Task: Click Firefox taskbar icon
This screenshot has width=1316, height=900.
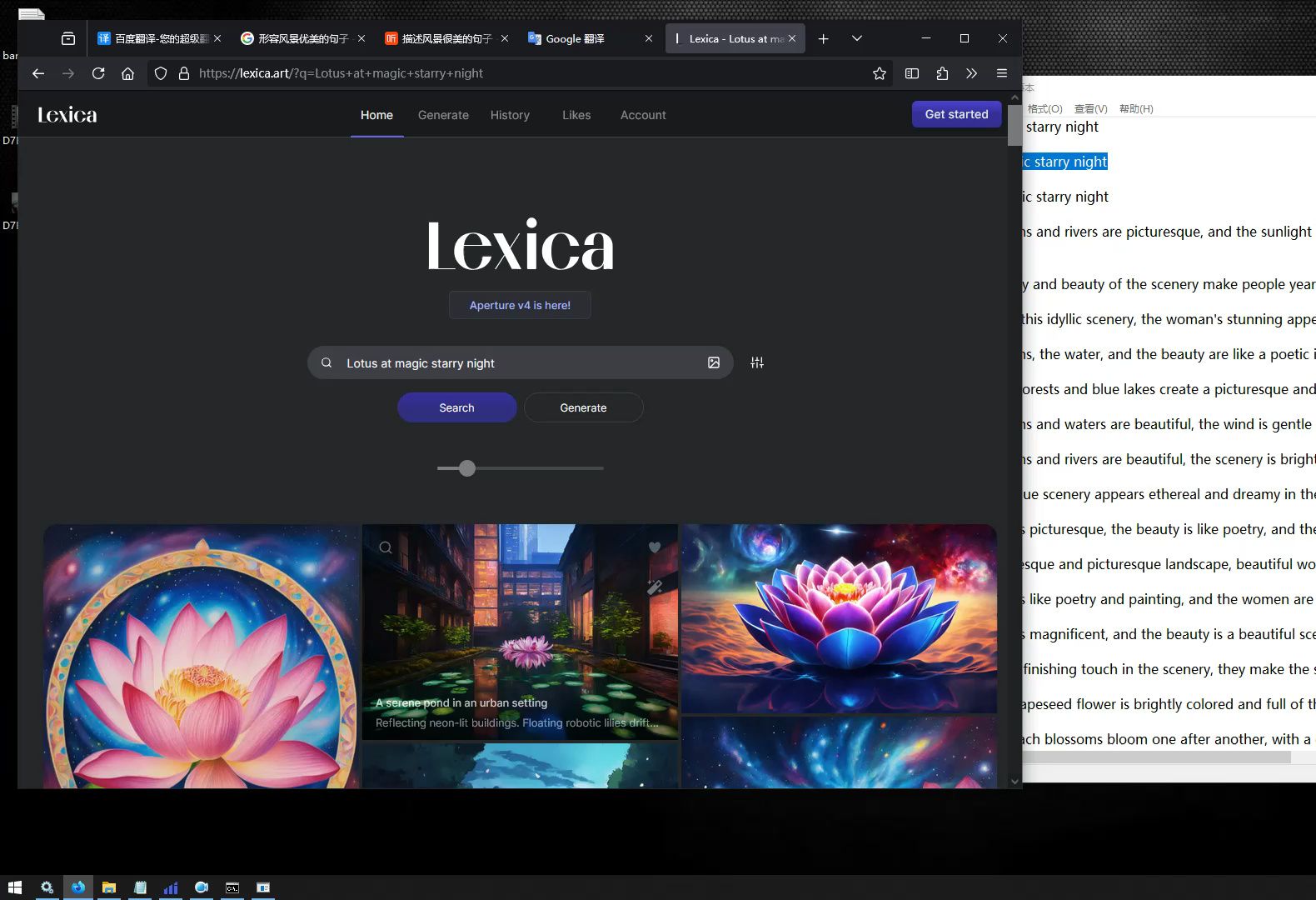Action: coord(78,887)
